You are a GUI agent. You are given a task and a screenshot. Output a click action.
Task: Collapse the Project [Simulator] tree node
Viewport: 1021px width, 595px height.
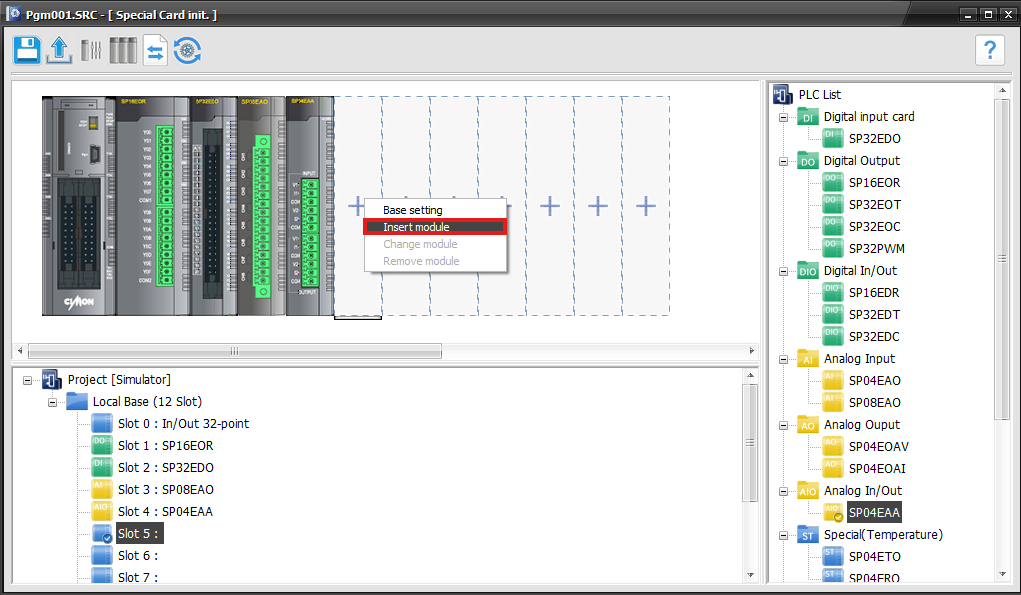[27, 380]
